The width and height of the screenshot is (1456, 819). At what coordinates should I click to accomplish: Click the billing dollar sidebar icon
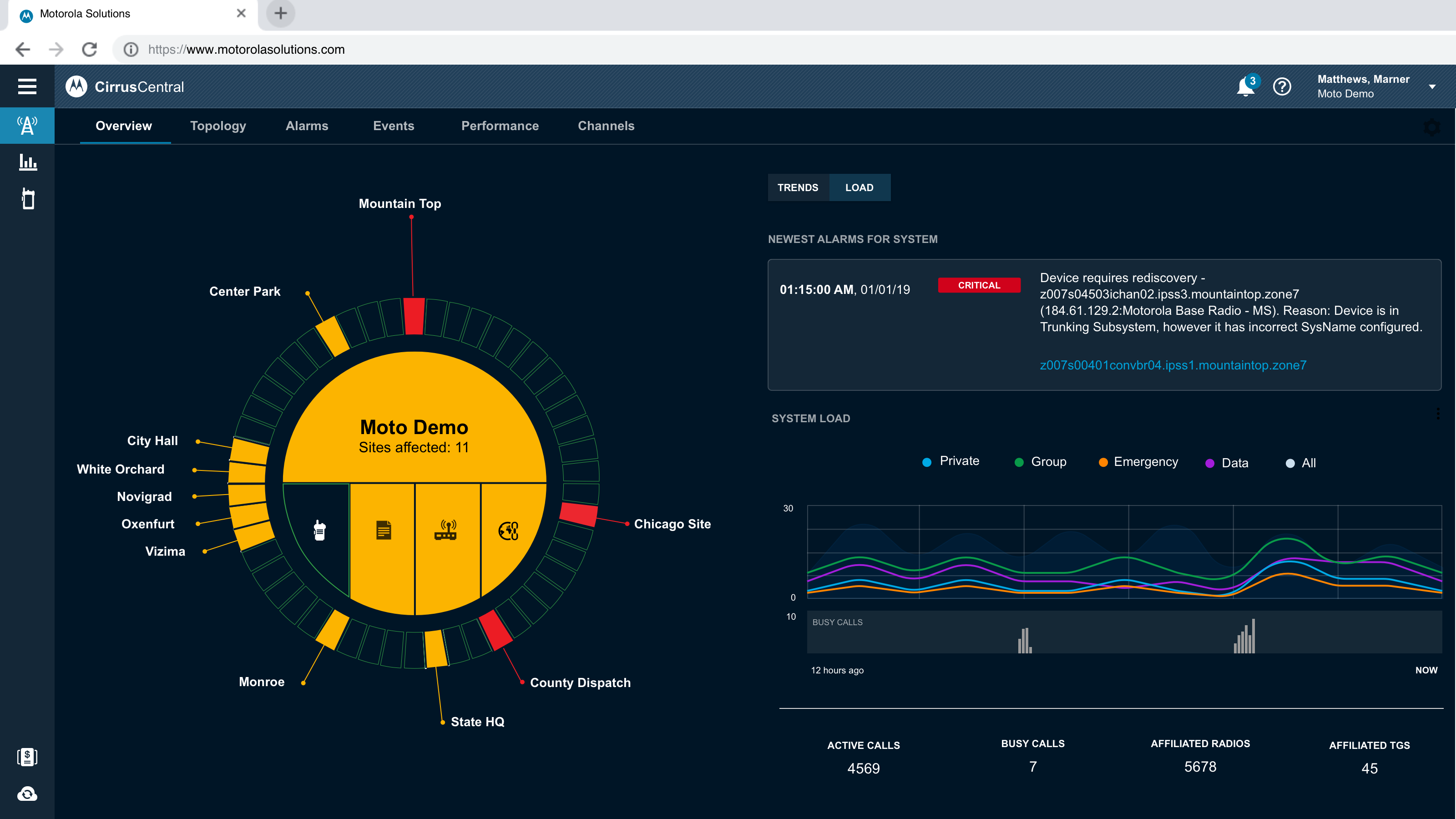pyautogui.click(x=27, y=757)
